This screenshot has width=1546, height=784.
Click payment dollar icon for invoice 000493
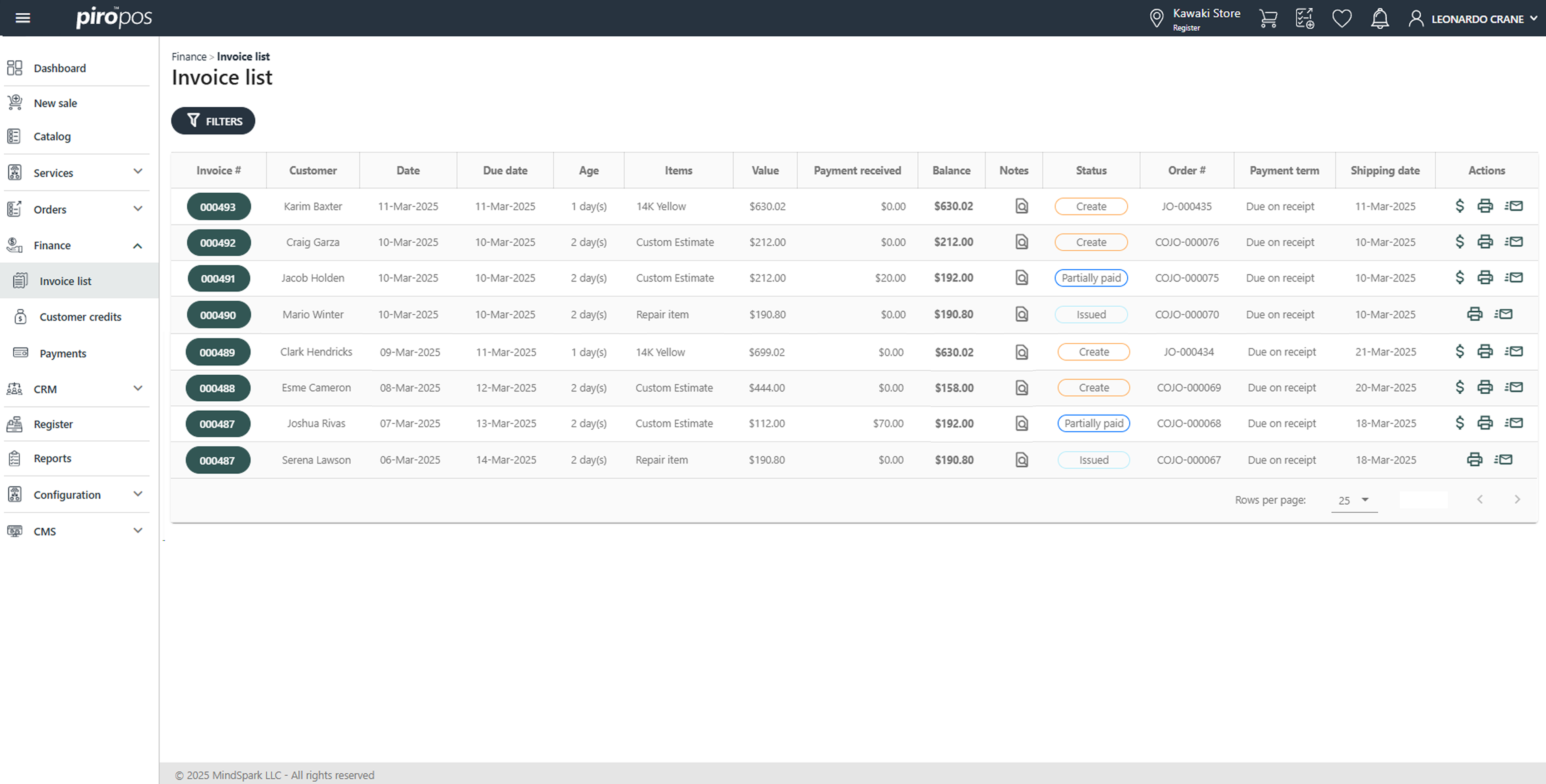(1459, 206)
